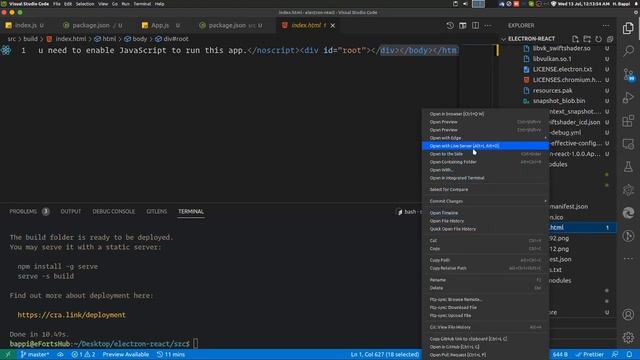Click Prettier in the status bar

point(590,354)
